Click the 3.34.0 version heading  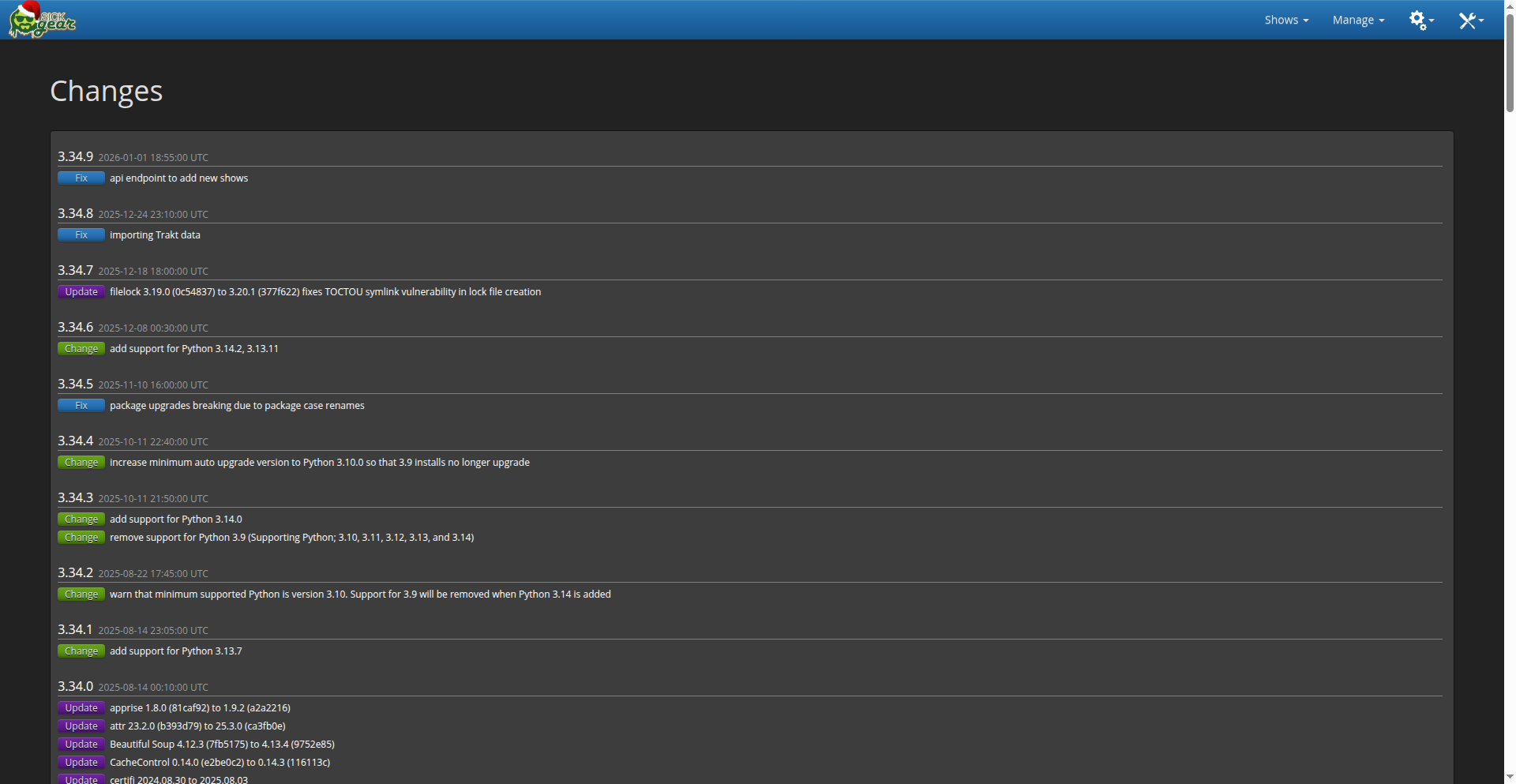pos(75,686)
